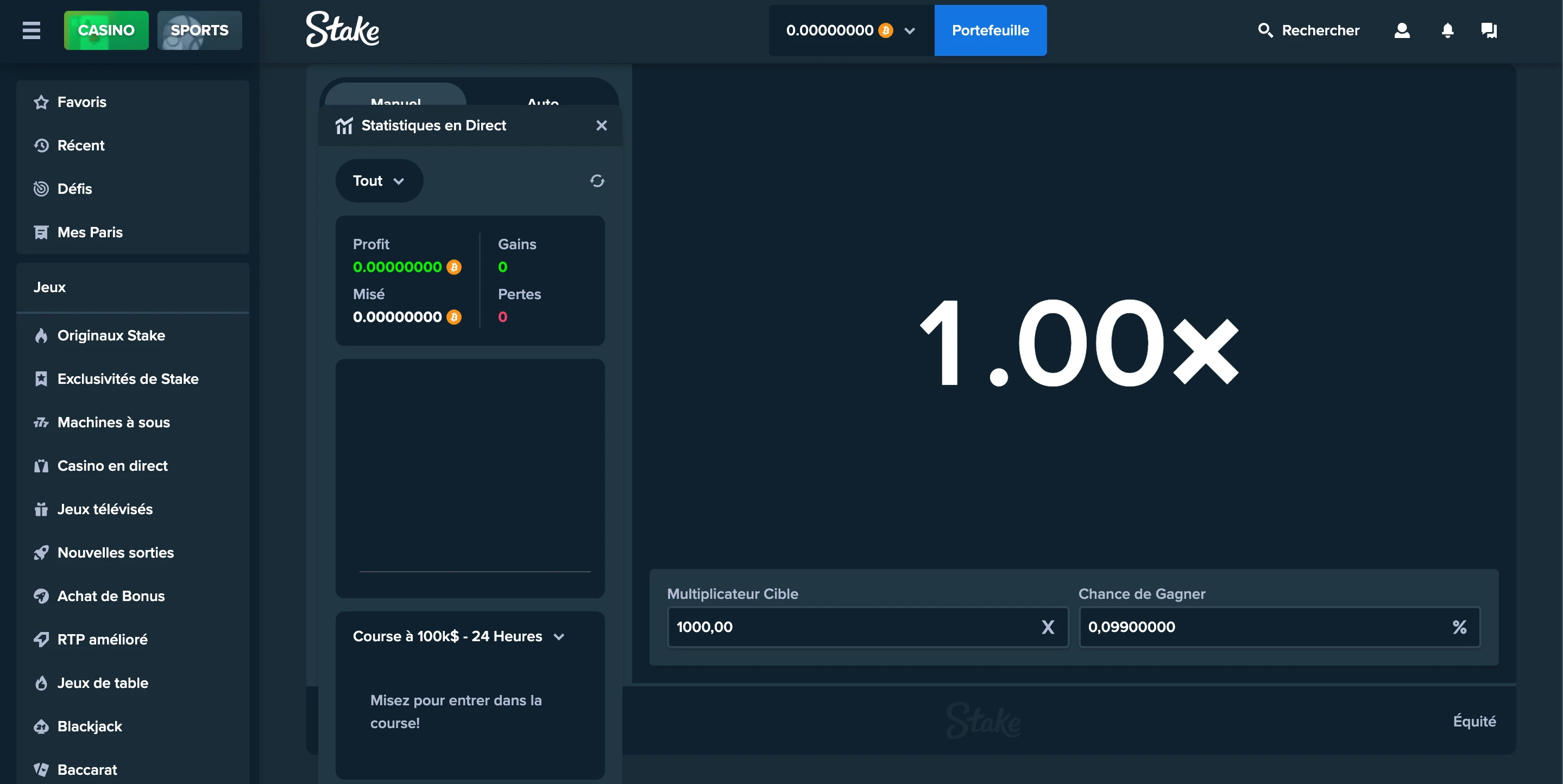Click the Baccarat cards icon

pos(41,770)
